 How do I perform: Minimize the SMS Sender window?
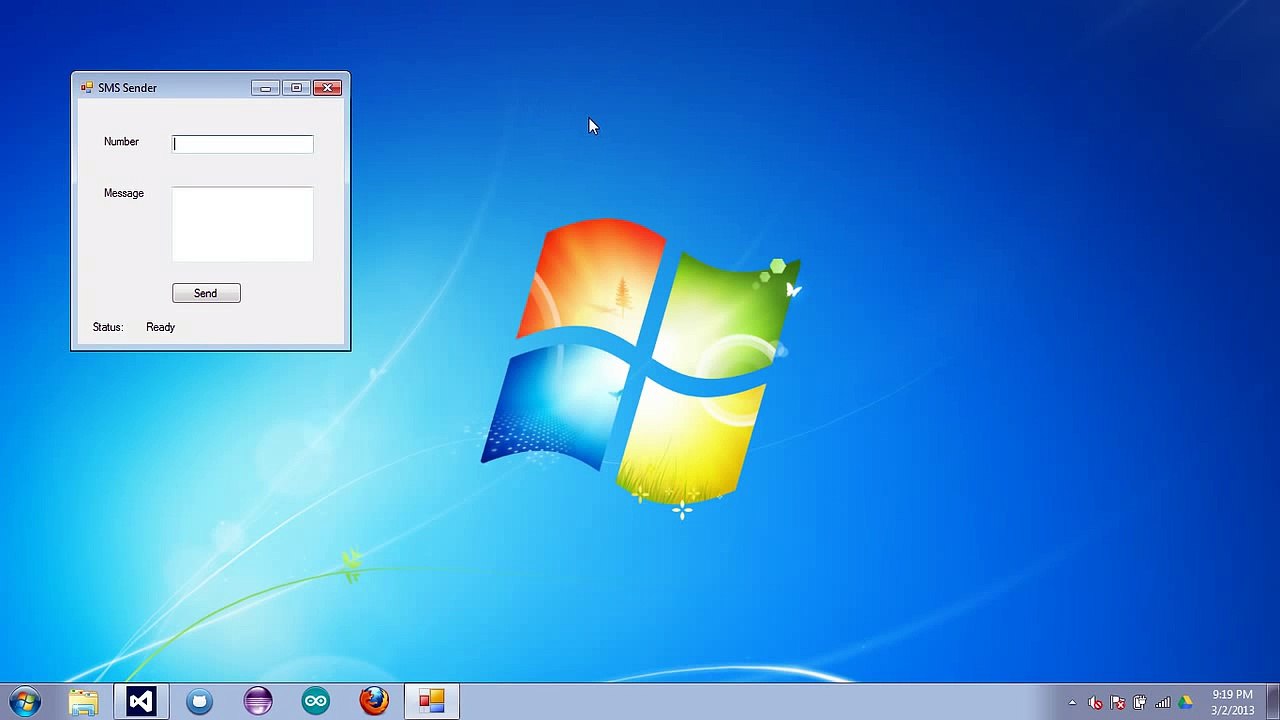pyautogui.click(x=265, y=88)
